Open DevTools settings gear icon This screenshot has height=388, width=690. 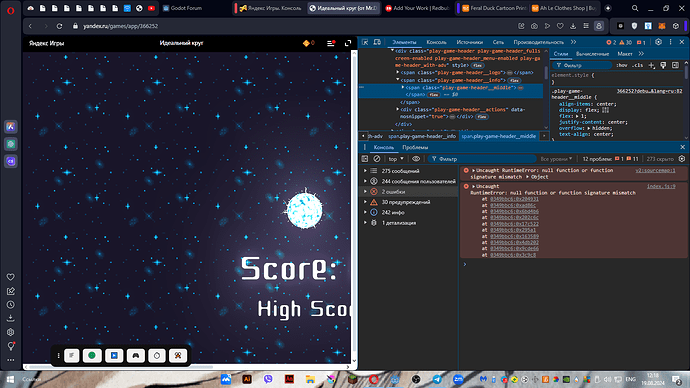[658, 42]
